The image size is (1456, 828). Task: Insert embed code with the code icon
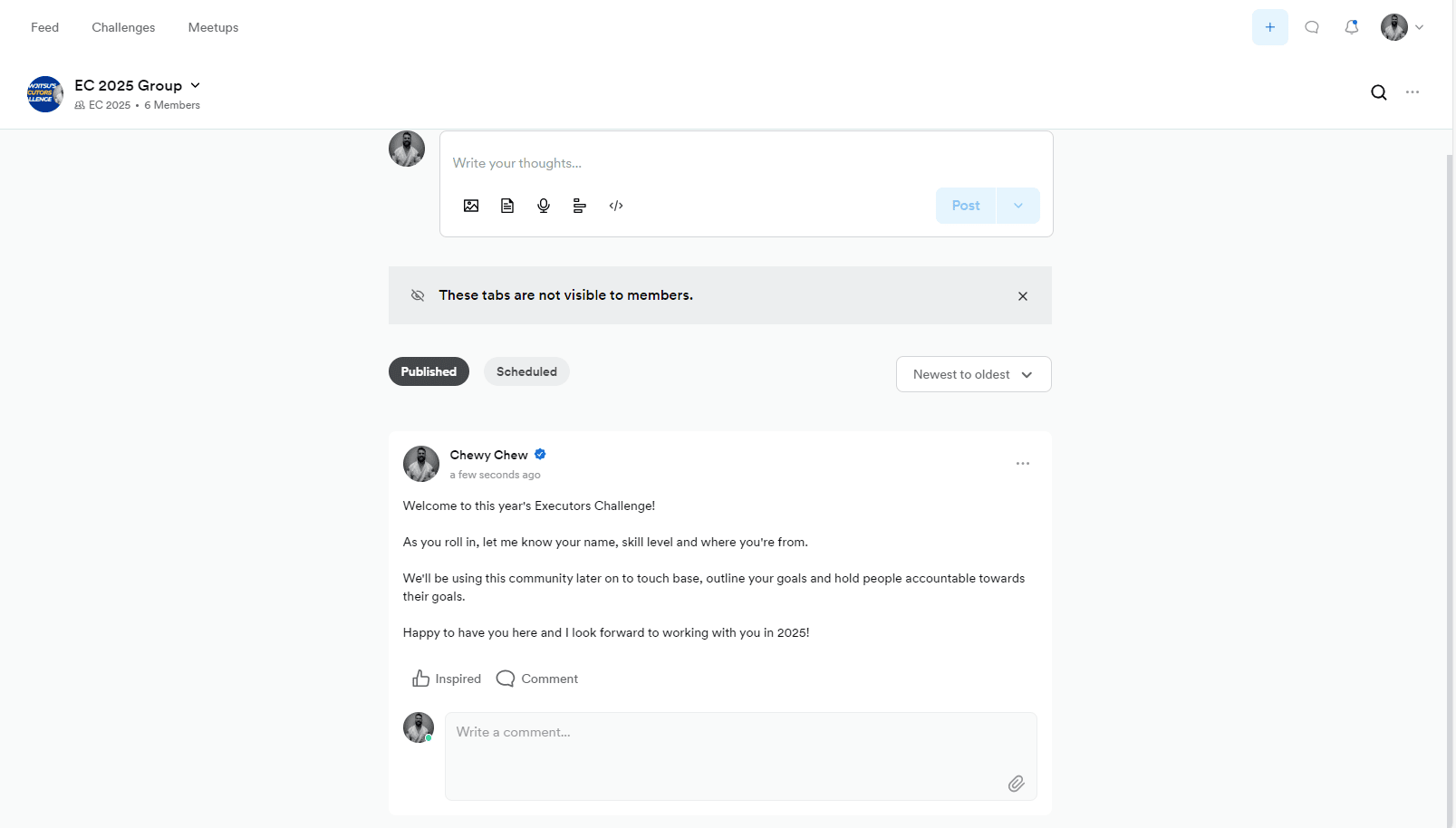click(616, 206)
